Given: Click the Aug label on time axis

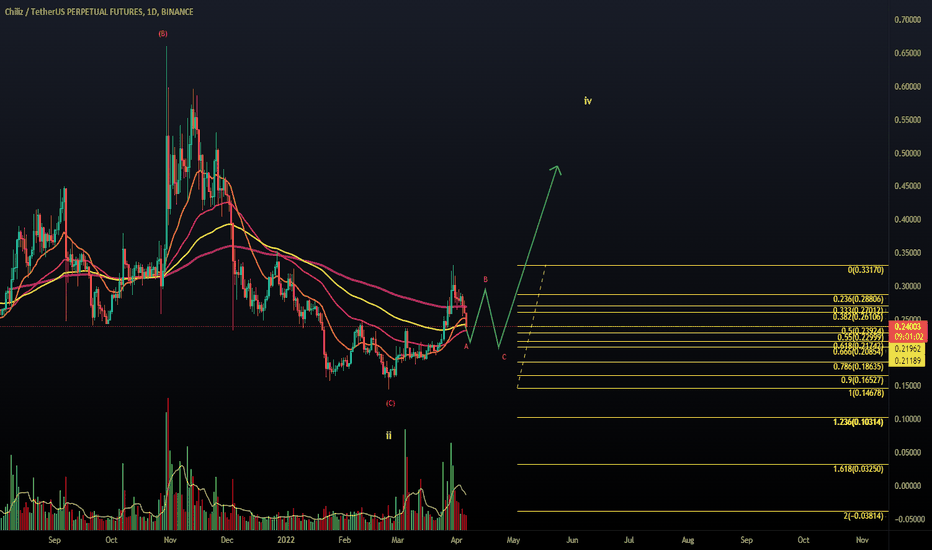Looking at the screenshot, I should (x=688, y=540).
